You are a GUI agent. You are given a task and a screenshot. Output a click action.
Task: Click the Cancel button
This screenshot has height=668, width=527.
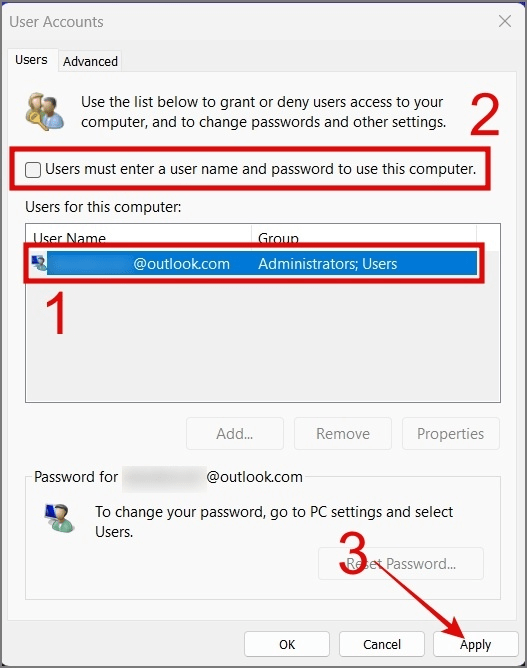coord(382,644)
